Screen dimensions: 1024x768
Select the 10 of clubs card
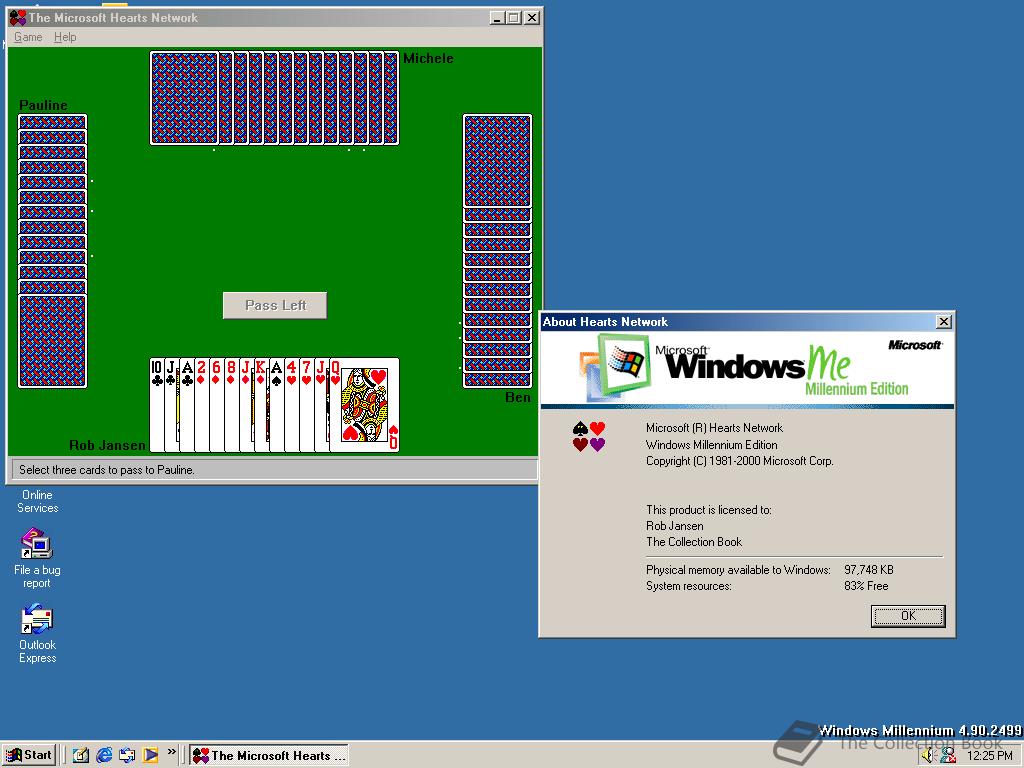pos(157,405)
